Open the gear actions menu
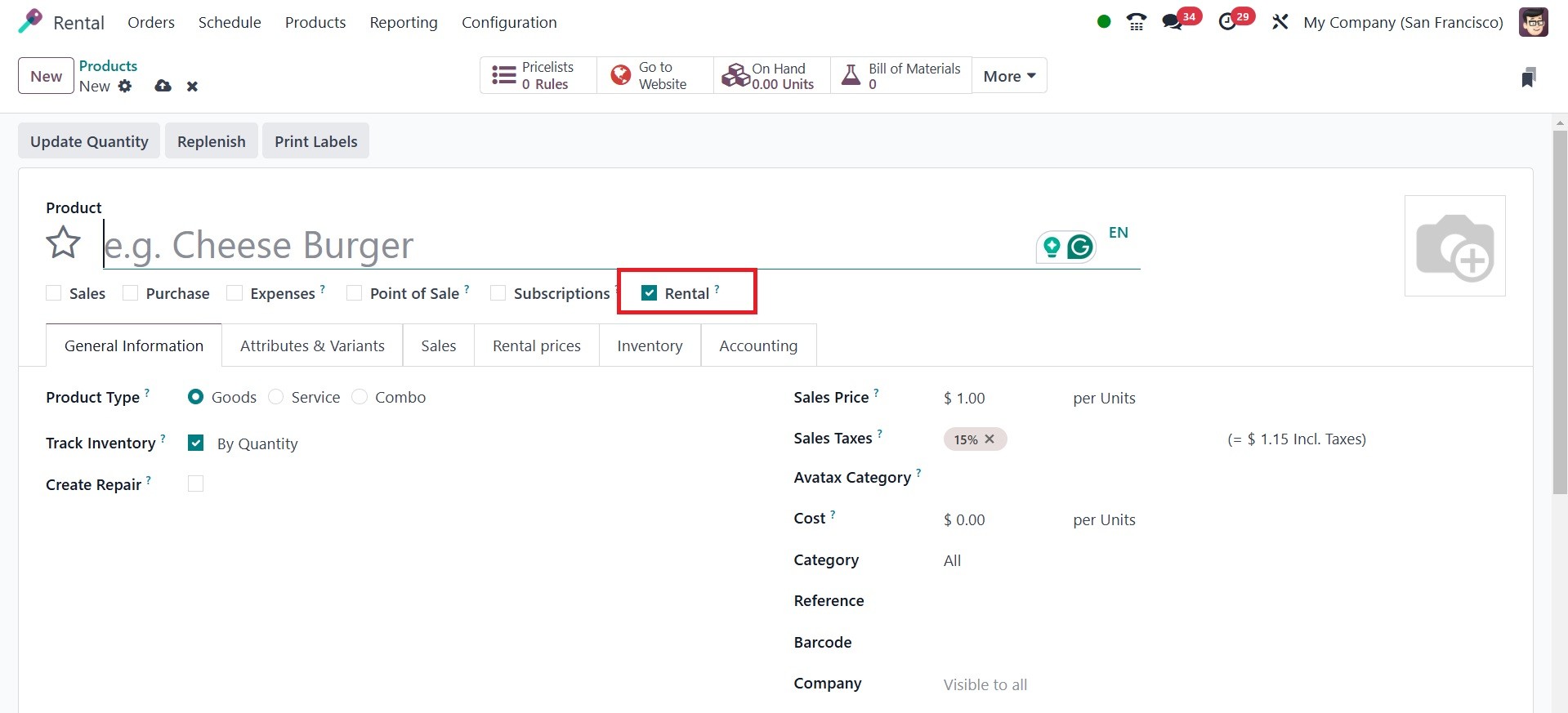1568x713 pixels. 125,86
